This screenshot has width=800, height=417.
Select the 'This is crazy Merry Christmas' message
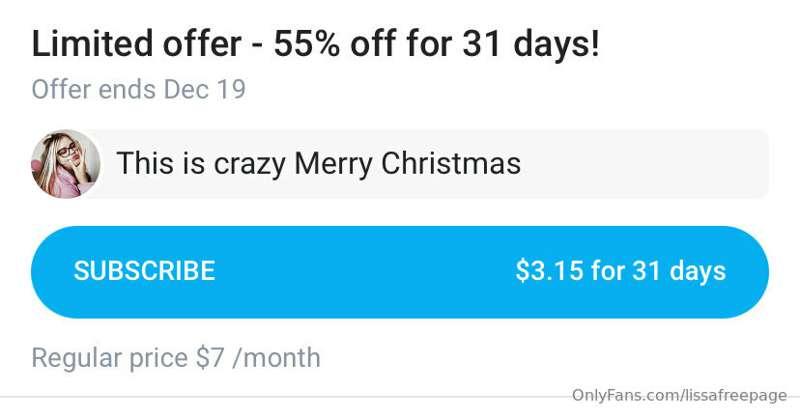coord(318,164)
